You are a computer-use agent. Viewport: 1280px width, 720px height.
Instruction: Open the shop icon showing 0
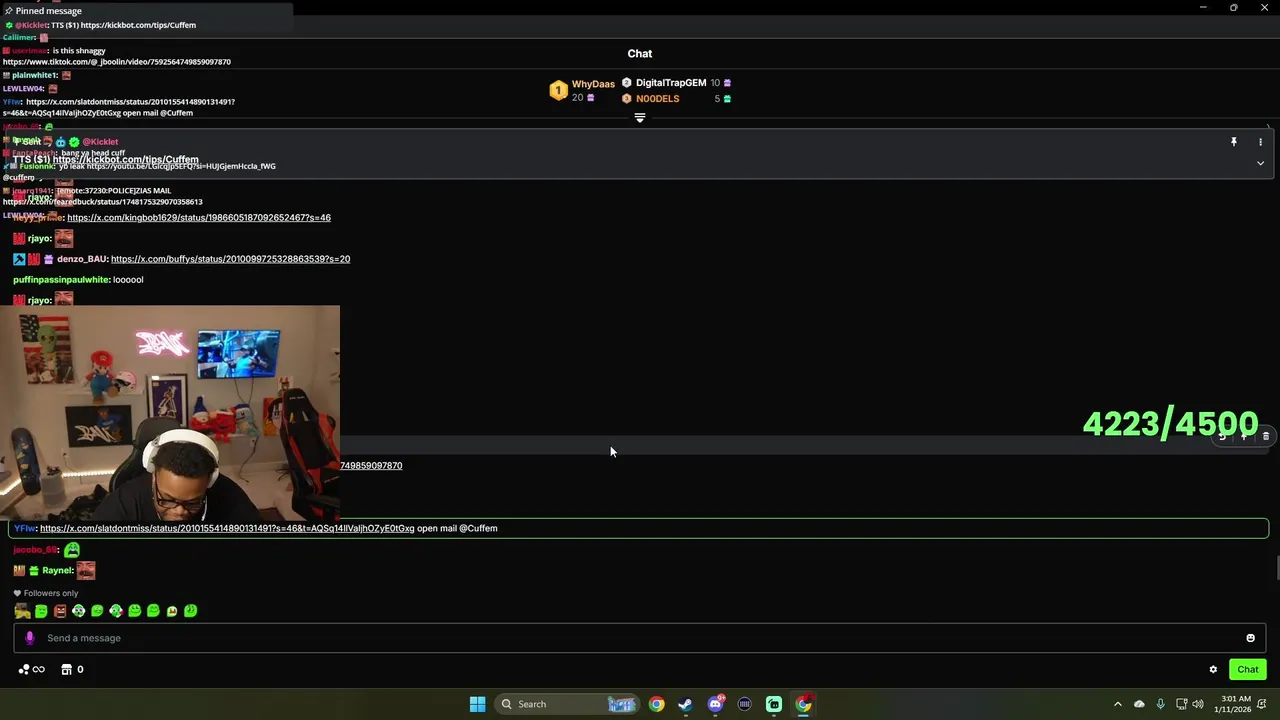[72, 670]
